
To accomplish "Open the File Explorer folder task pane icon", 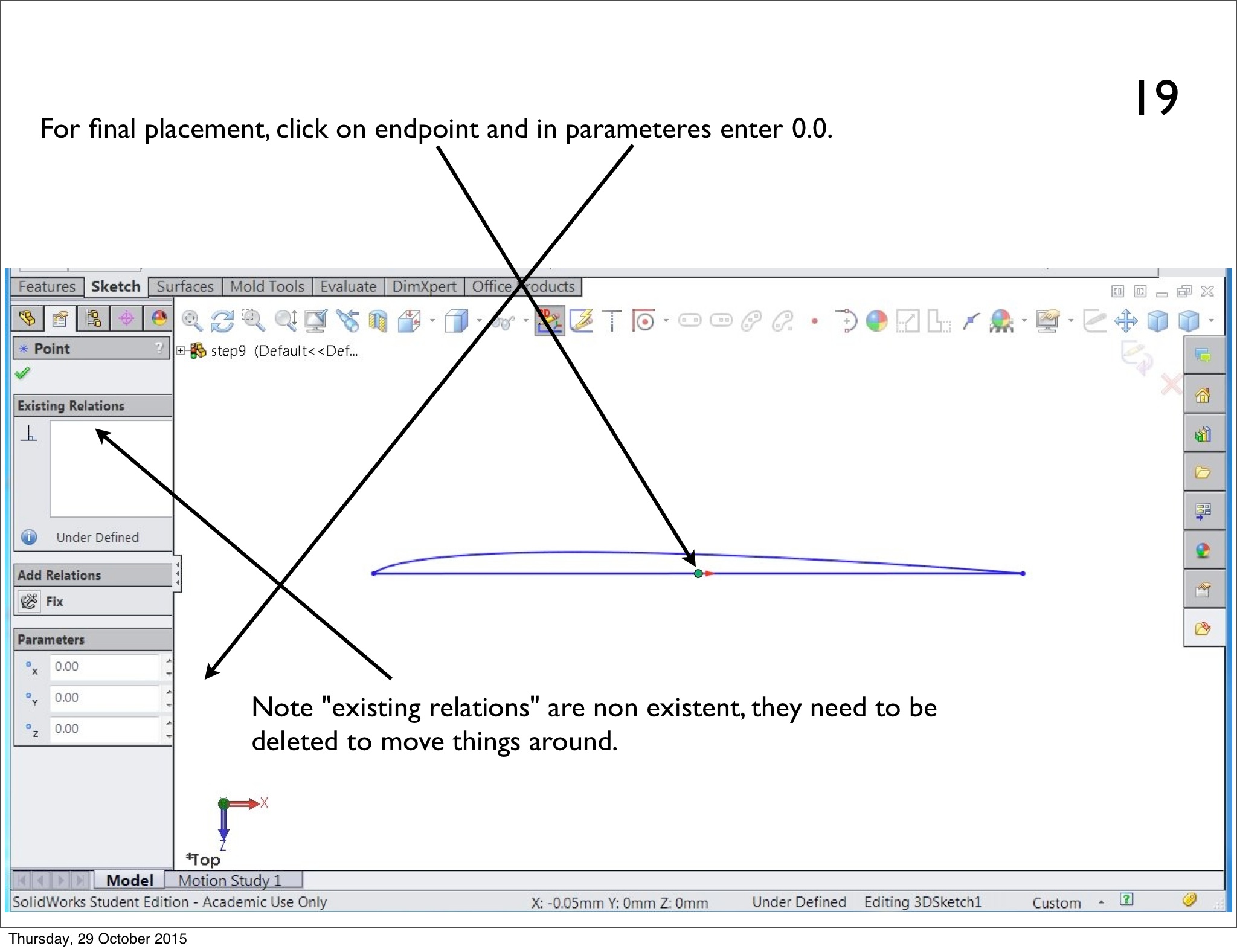I will 1203,473.
